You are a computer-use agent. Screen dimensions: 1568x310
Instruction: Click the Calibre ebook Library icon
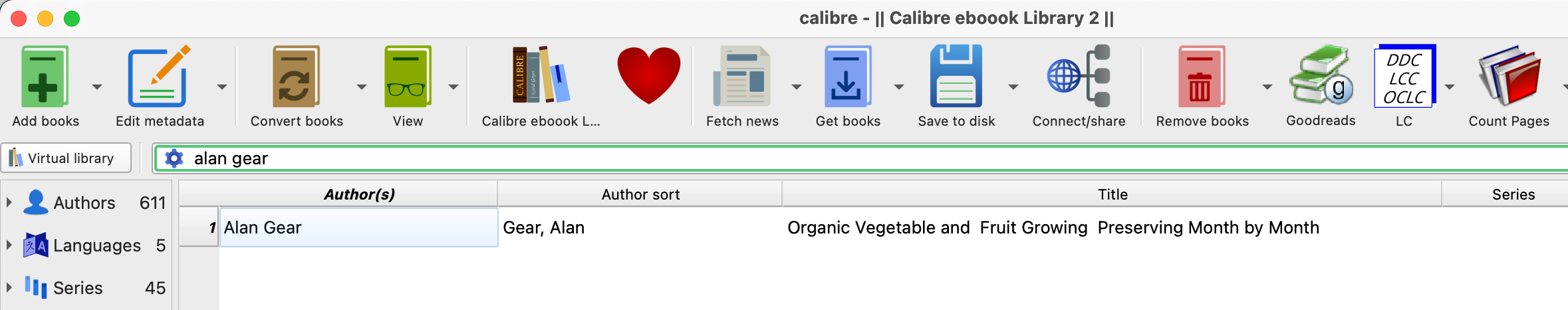(x=541, y=76)
